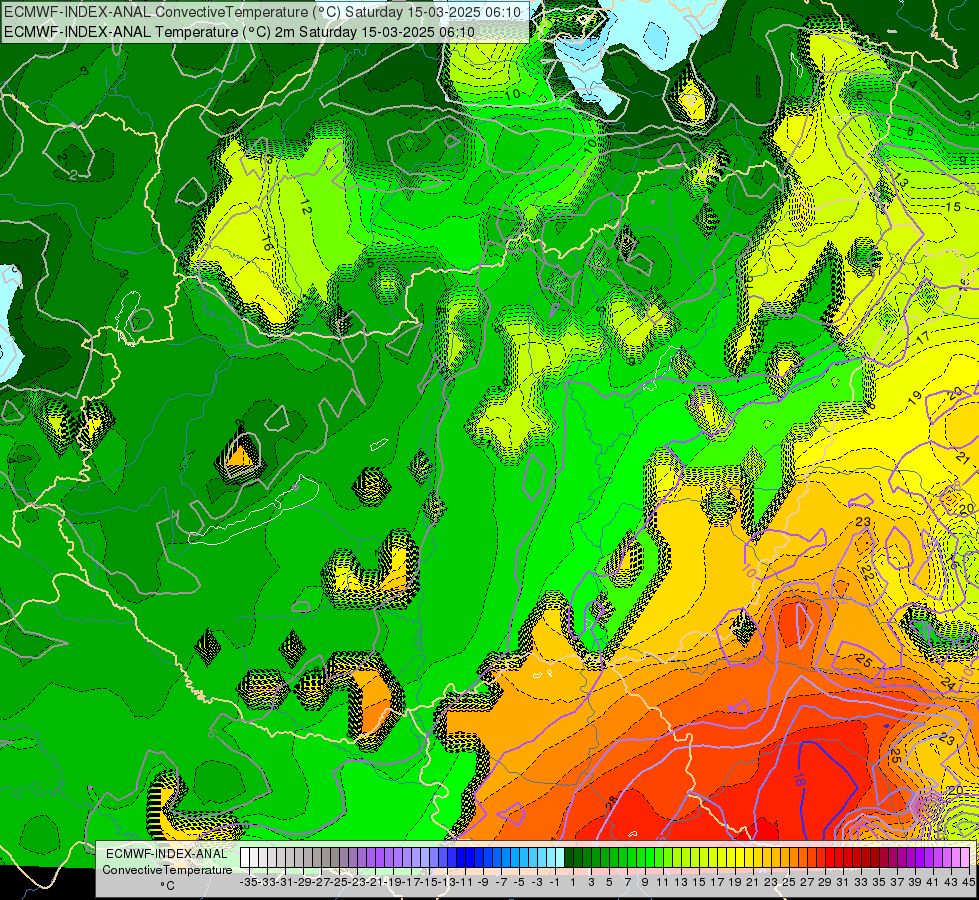Click the 22 contour label on the map

click(867, 571)
